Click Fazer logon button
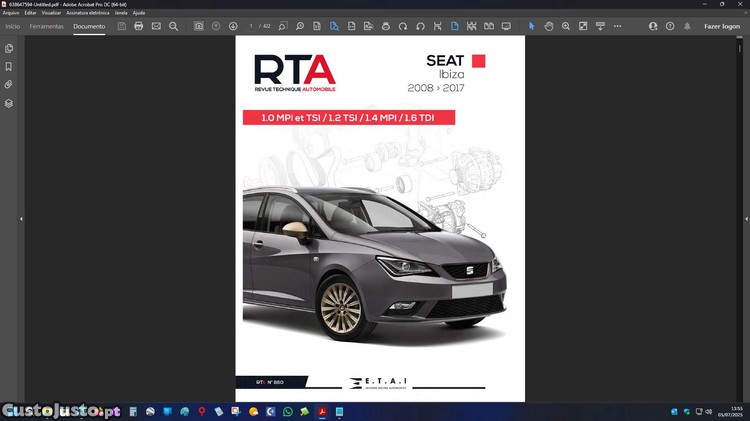The width and height of the screenshot is (750, 421). (721, 26)
